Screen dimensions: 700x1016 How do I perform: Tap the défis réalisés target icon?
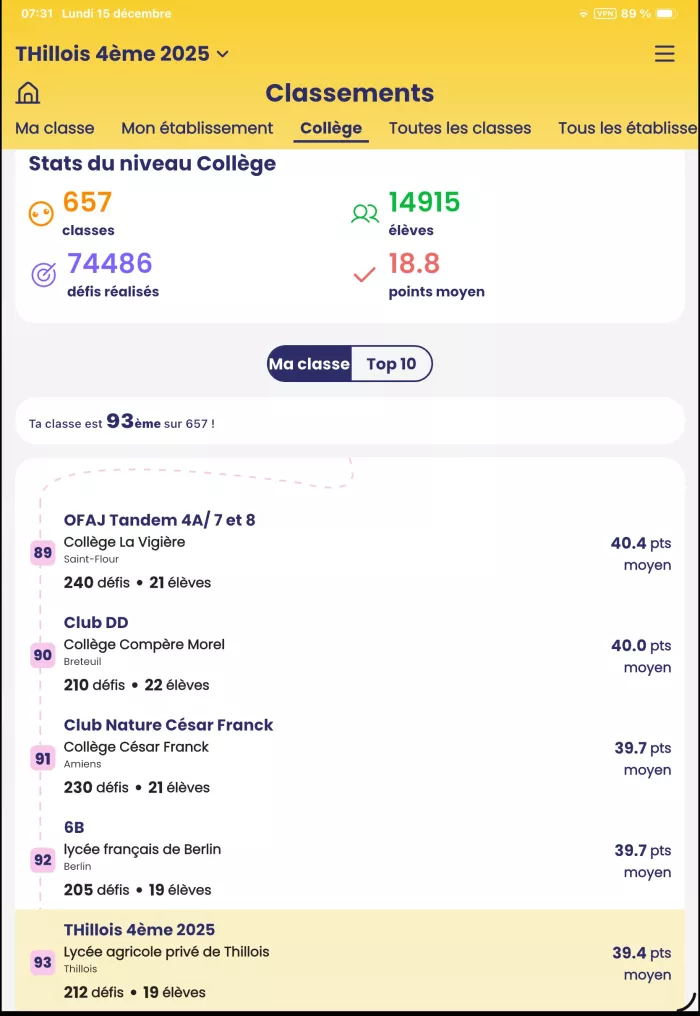(43, 275)
